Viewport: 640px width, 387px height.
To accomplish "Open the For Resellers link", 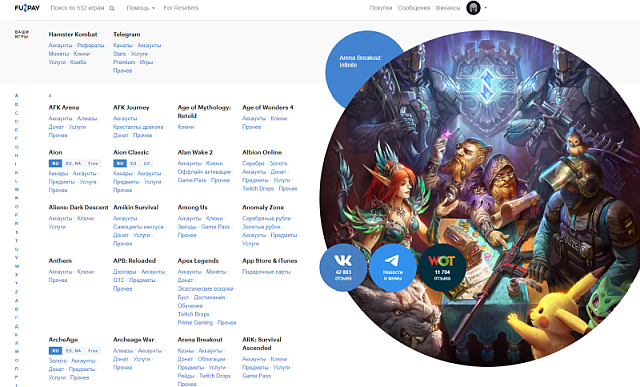I will click(x=181, y=8).
